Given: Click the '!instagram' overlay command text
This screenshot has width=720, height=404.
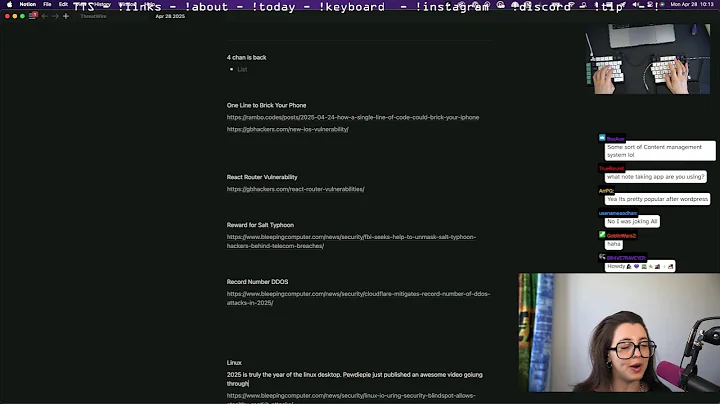Looking at the screenshot, I should pos(452,7).
